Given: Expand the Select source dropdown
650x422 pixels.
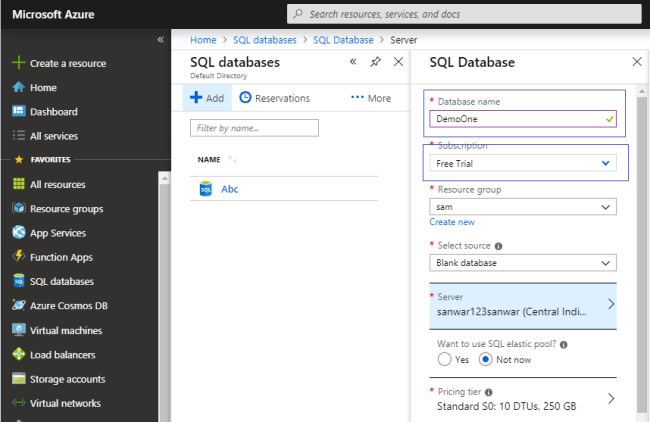Looking at the screenshot, I should coord(523,263).
